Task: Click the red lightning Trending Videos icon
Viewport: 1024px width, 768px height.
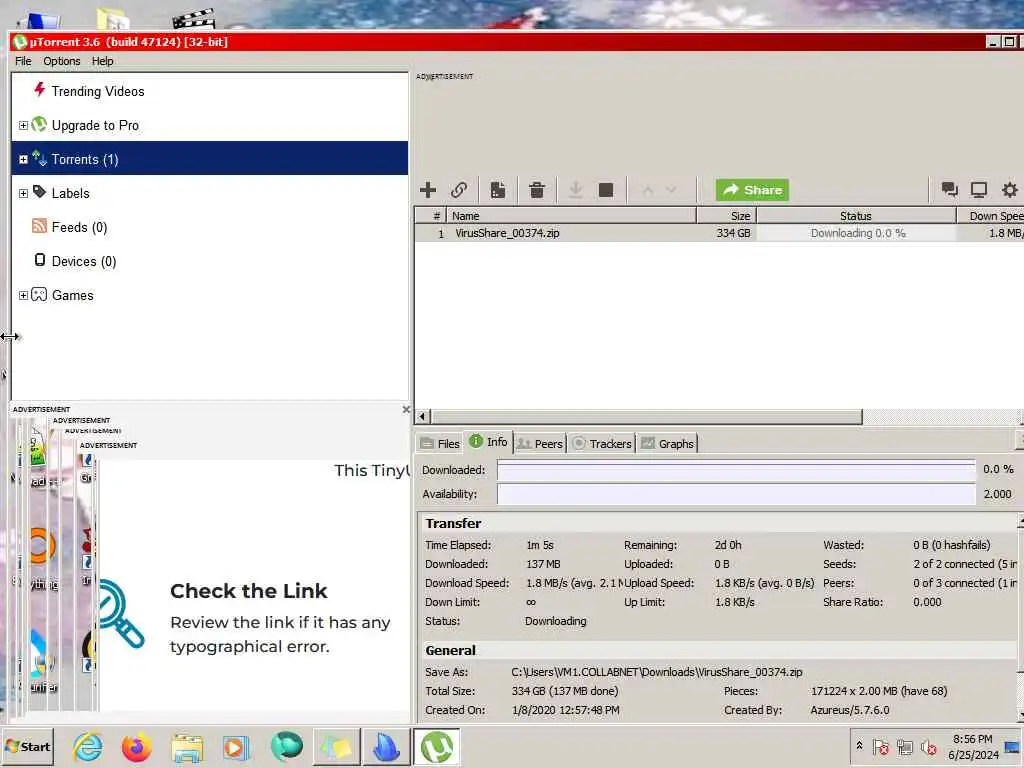Action: pos(39,89)
